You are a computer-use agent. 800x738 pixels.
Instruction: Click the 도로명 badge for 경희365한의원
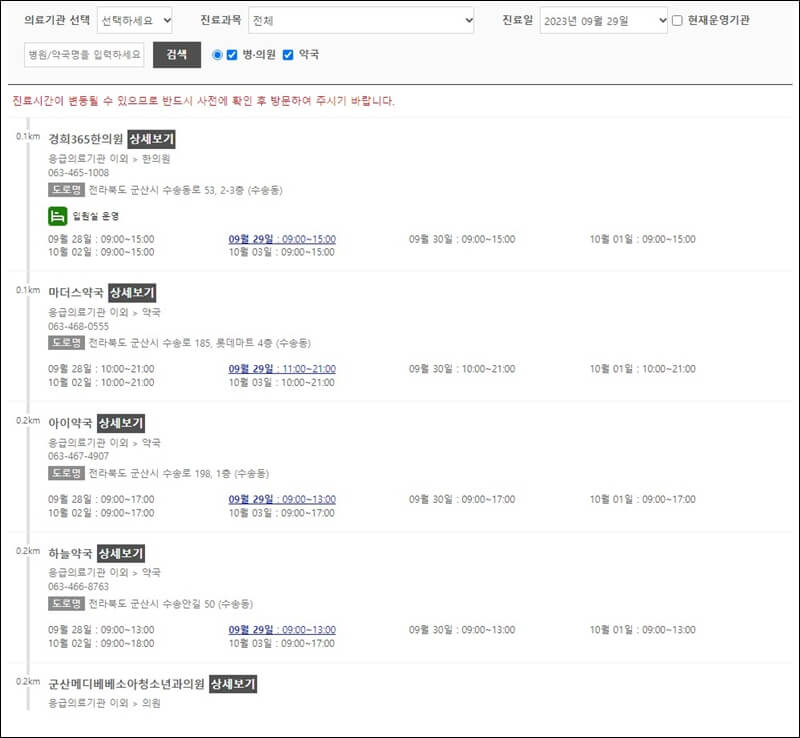[66, 190]
